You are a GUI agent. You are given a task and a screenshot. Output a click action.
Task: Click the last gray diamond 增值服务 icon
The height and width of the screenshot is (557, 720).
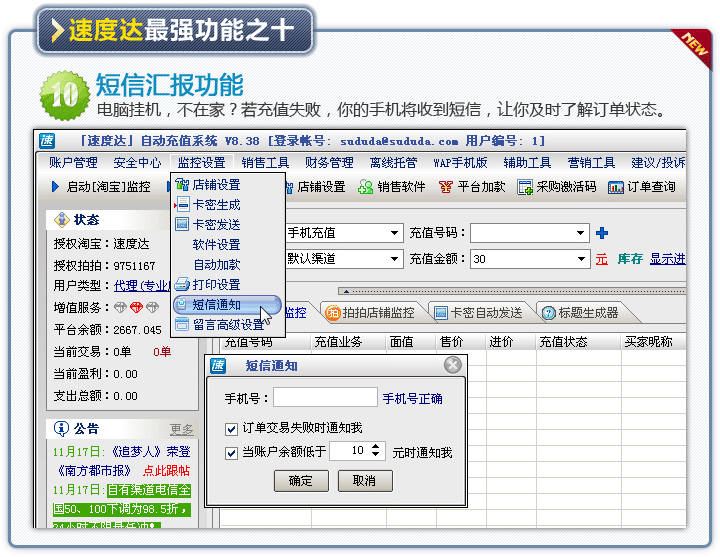click(x=152, y=307)
